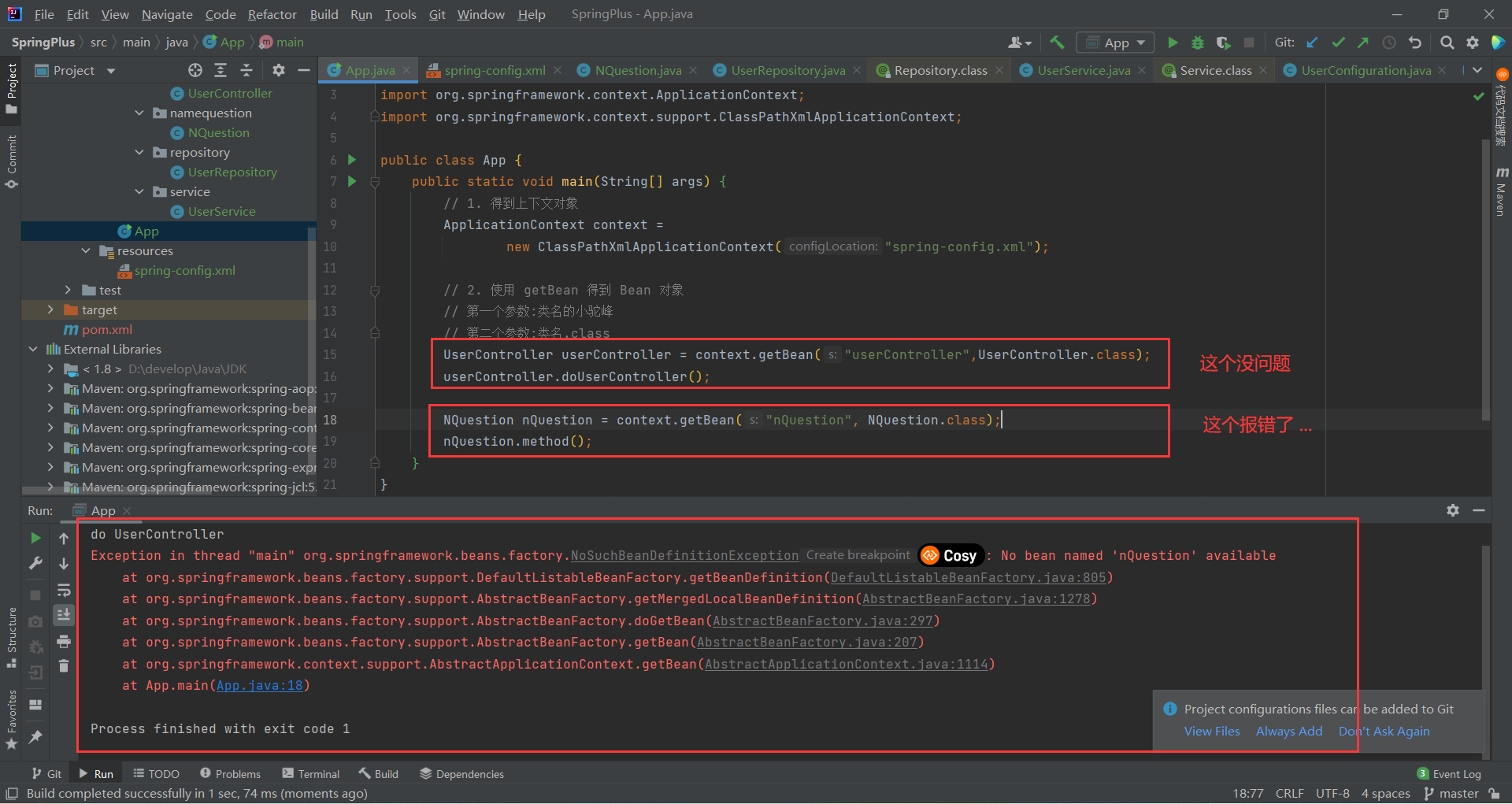The width and height of the screenshot is (1512, 804).
Task: Open master branch widget in status bar
Action: coord(1452,793)
